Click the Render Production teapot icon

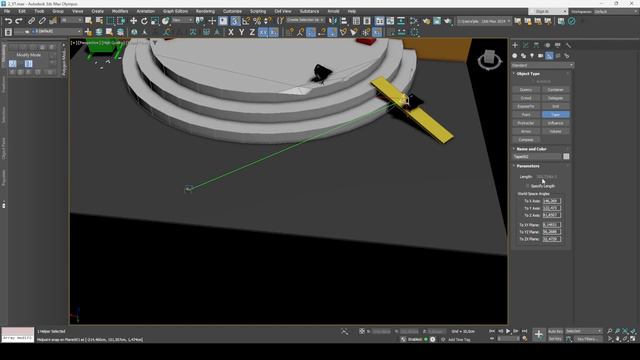click(x=448, y=21)
